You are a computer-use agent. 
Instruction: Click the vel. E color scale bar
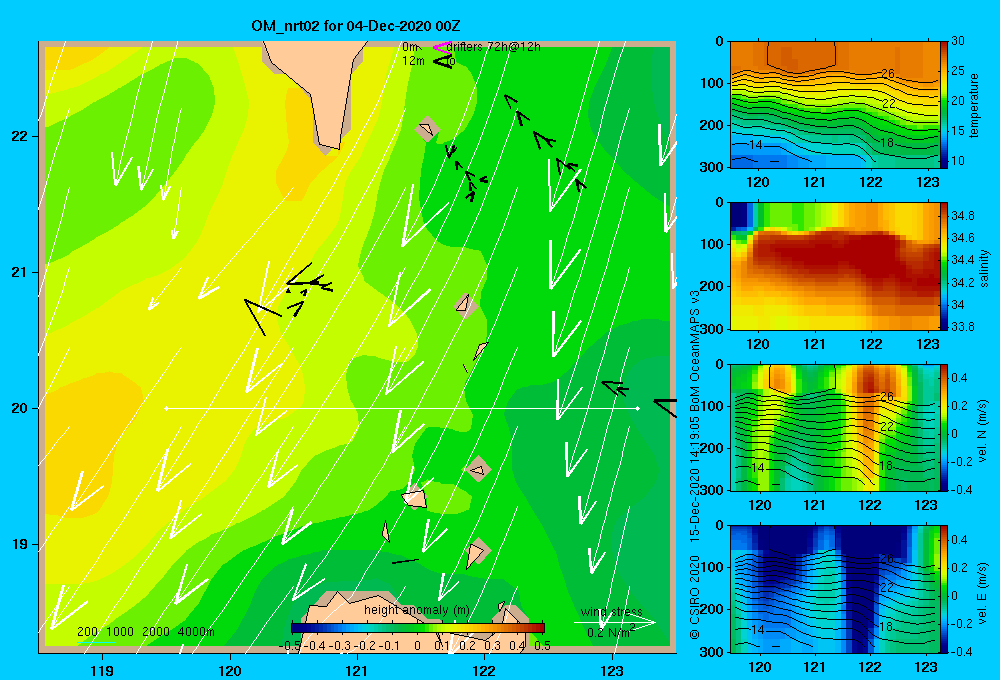pos(944,589)
